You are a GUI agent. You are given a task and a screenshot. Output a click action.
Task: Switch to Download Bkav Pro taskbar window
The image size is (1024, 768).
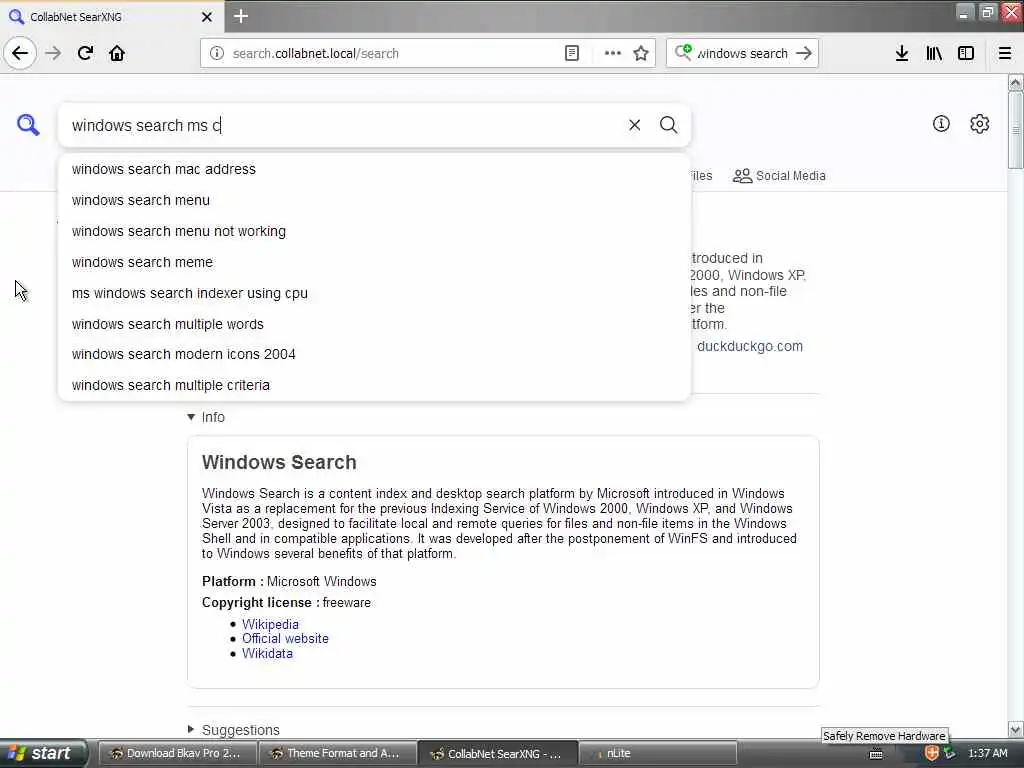coord(178,753)
